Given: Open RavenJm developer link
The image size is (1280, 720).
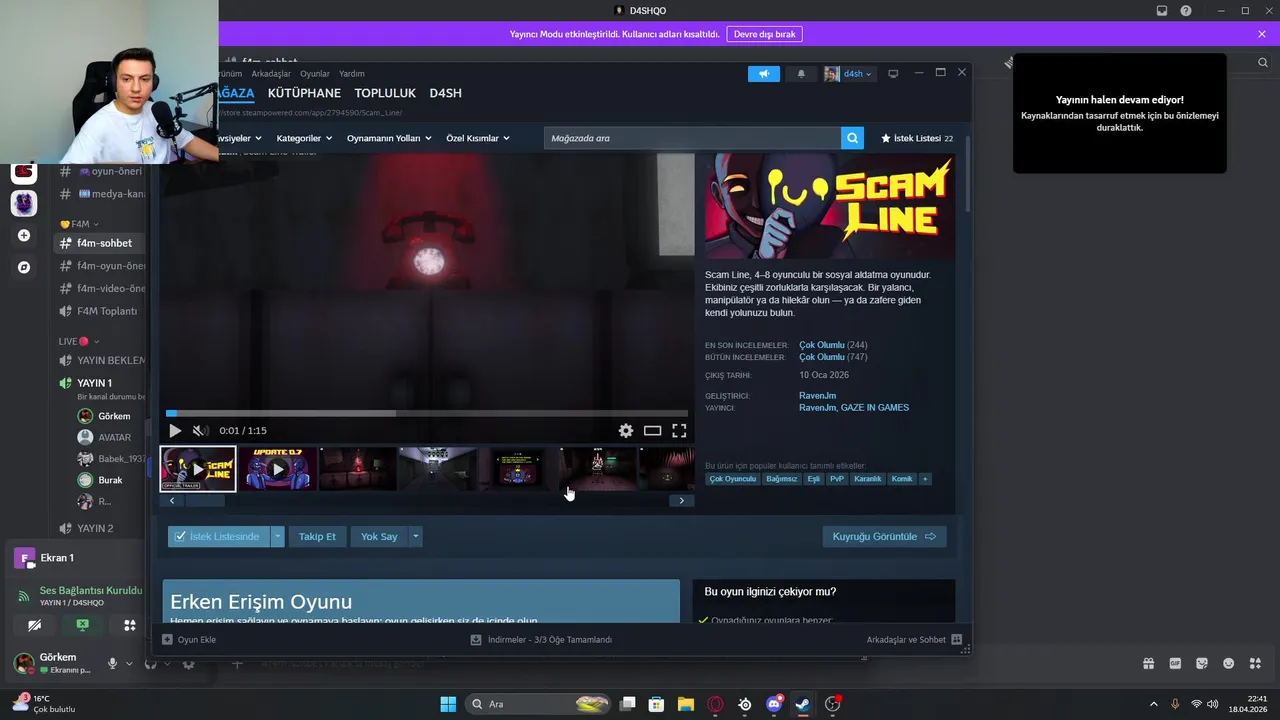Looking at the screenshot, I should tap(817, 396).
